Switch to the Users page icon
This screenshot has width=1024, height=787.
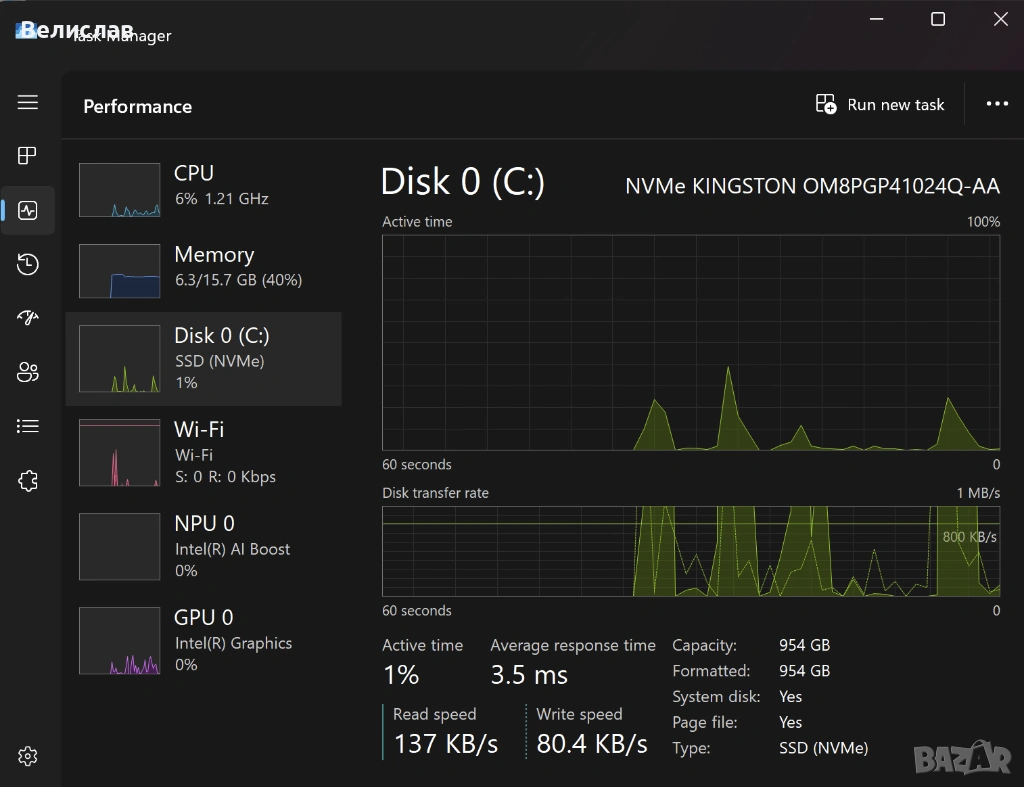point(28,373)
